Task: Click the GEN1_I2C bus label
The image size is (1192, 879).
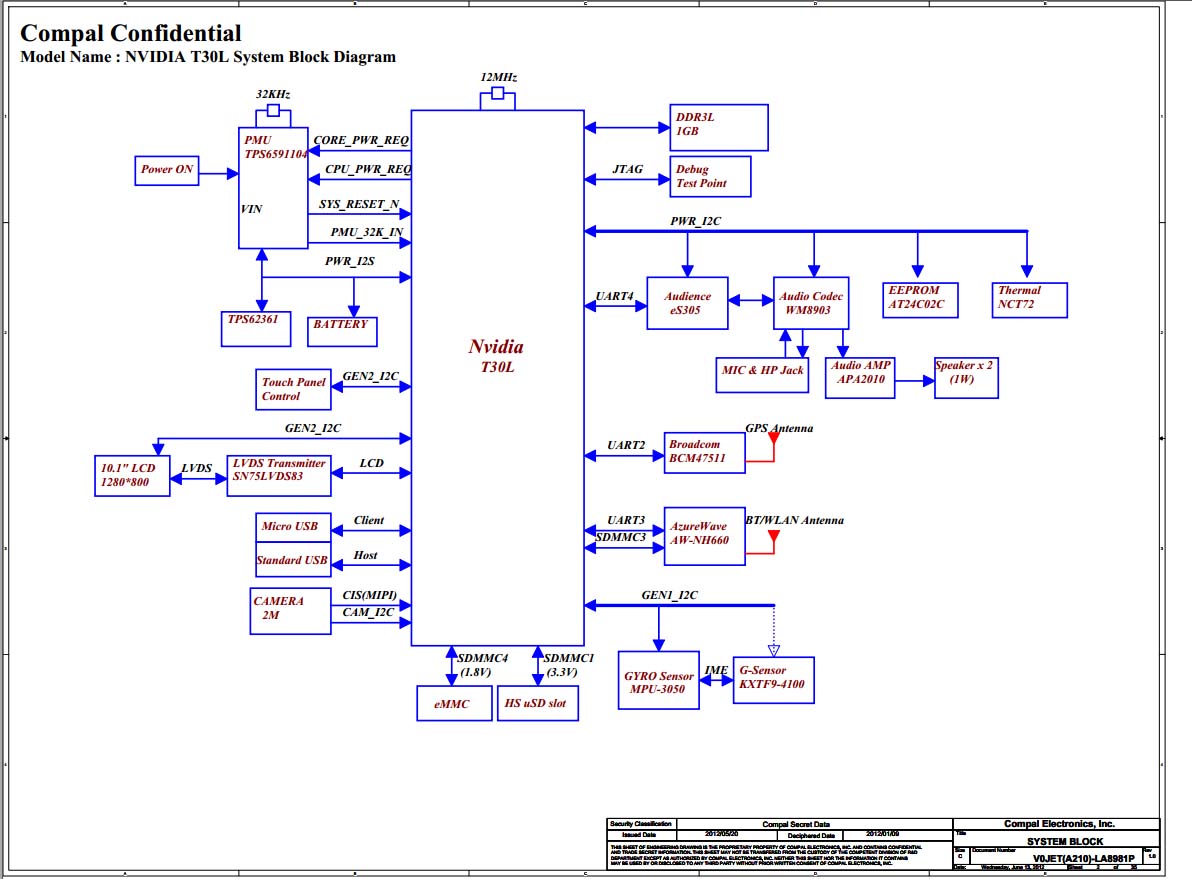Action: coord(669,595)
